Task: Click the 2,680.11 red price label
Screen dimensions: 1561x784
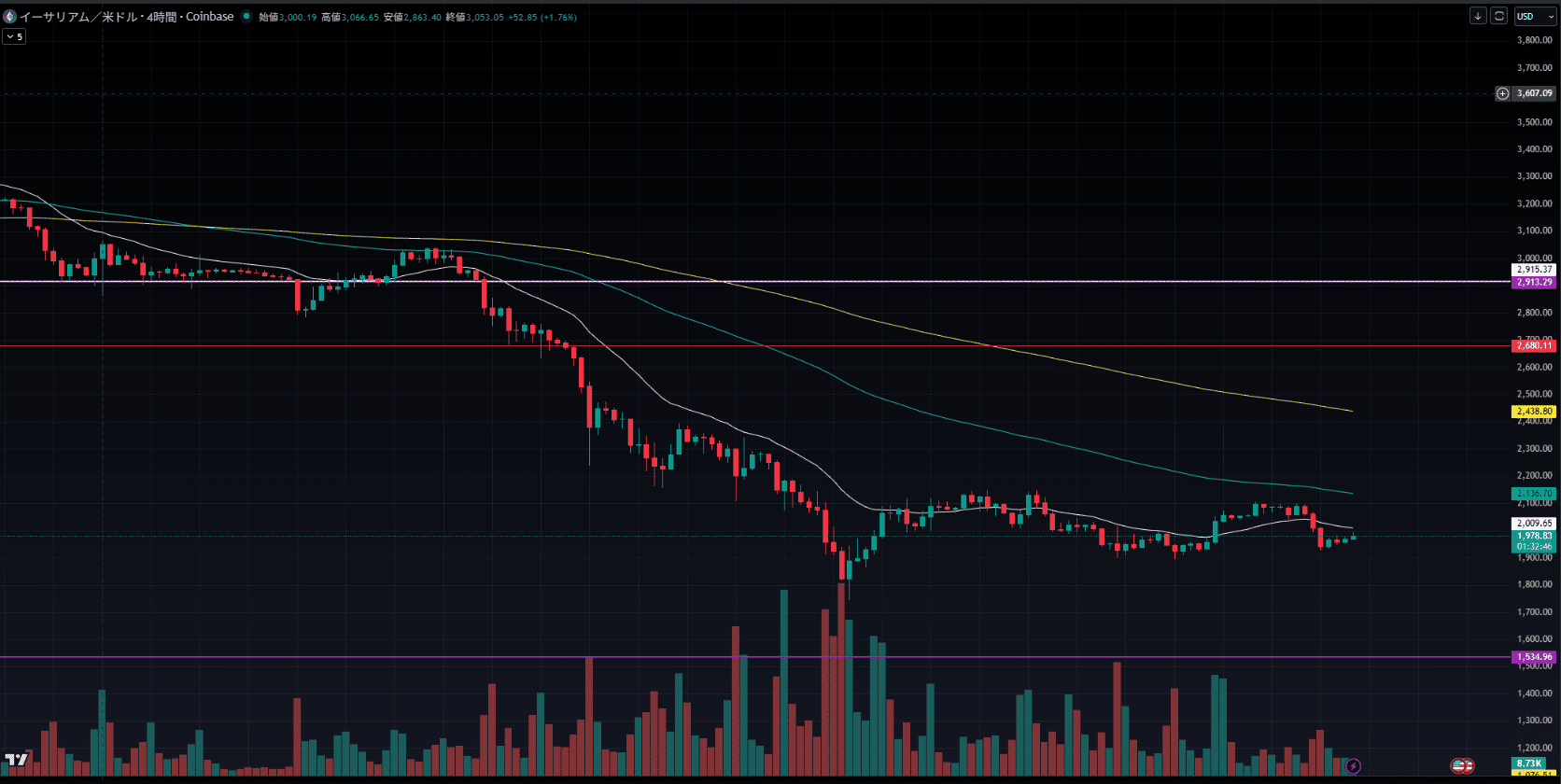Action: click(x=1534, y=345)
